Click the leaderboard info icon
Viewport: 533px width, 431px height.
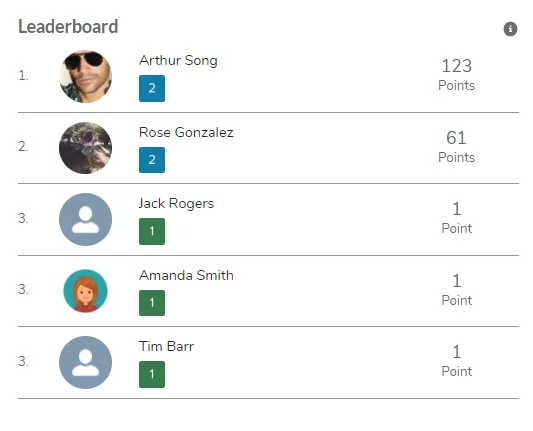click(510, 29)
